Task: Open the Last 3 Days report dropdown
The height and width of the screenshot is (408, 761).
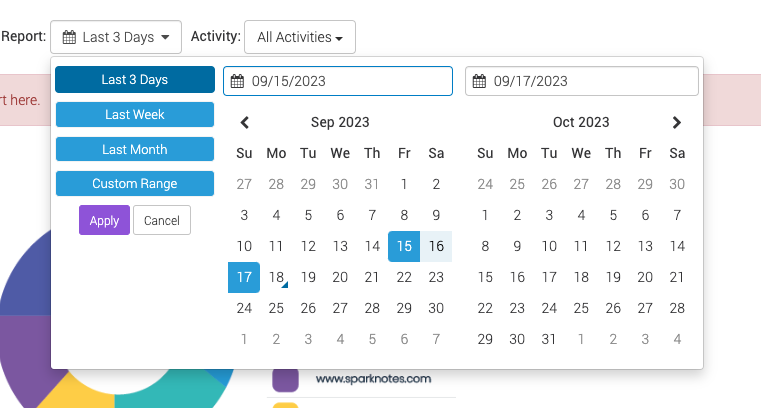Action: (116, 37)
